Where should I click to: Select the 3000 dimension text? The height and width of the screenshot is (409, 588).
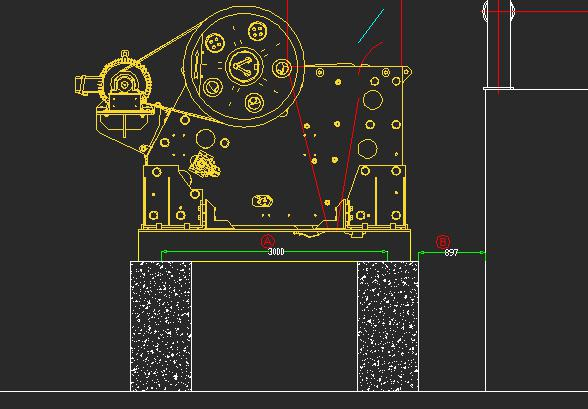tap(276, 252)
